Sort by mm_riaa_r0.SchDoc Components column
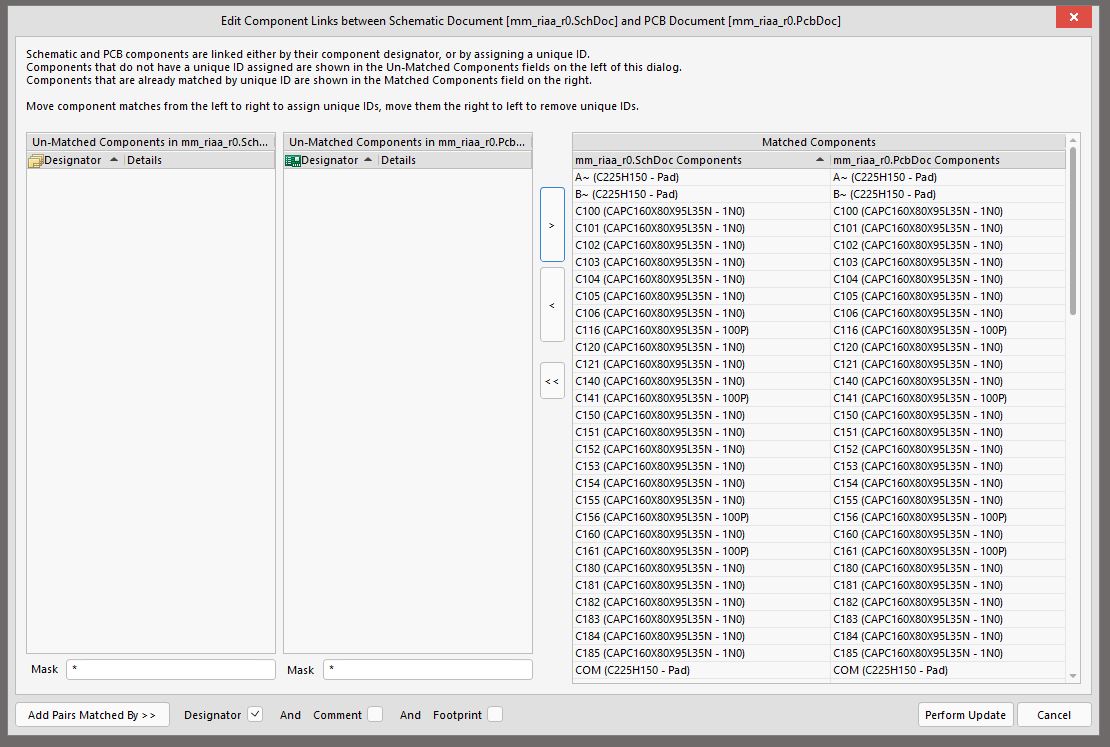 coord(701,160)
